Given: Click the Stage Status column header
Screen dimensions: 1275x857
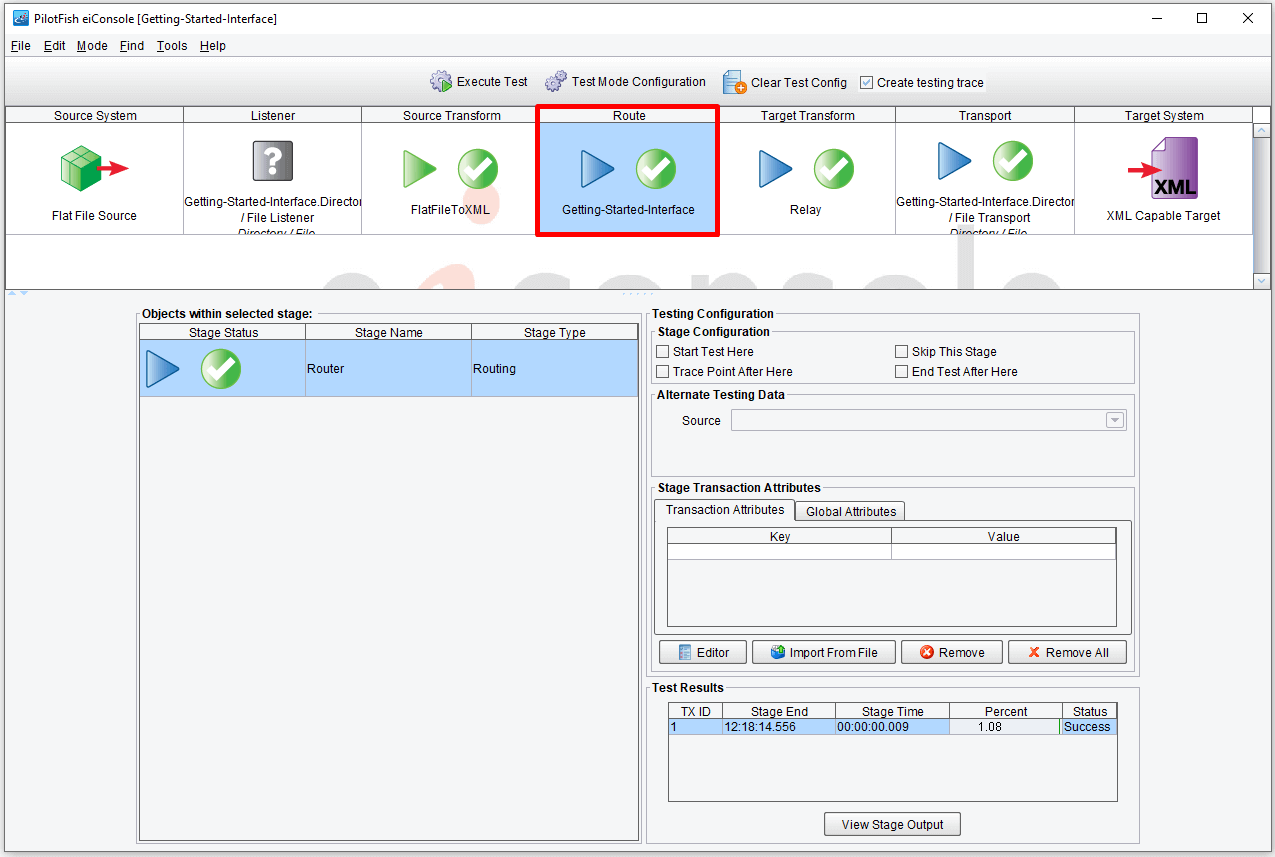Looking at the screenshot, I should [223, 332].
